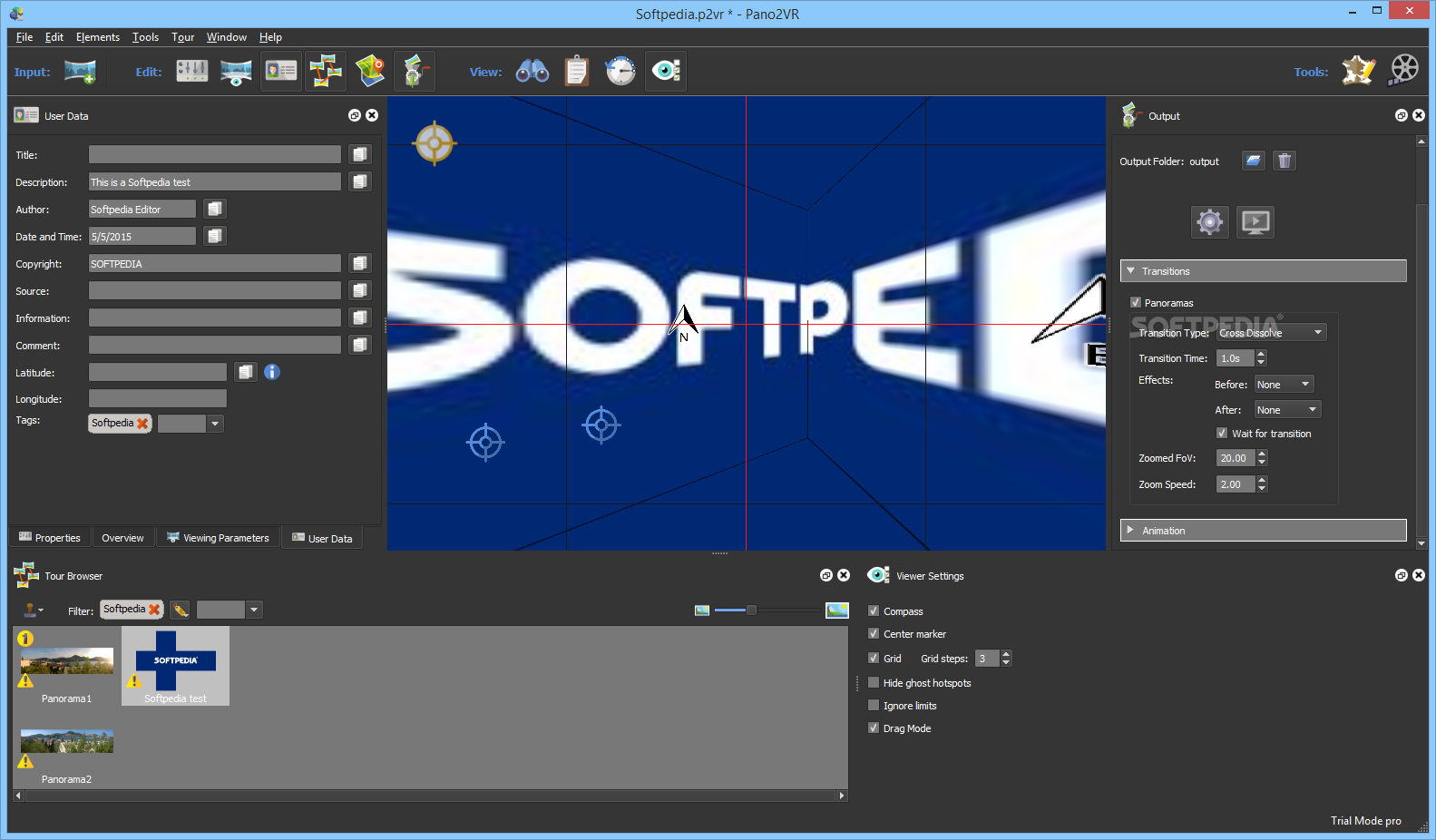Click output preview monitor button
Image resolution: width=1436 pixels, height=840 pixels.
click(x=1255, y=221)
